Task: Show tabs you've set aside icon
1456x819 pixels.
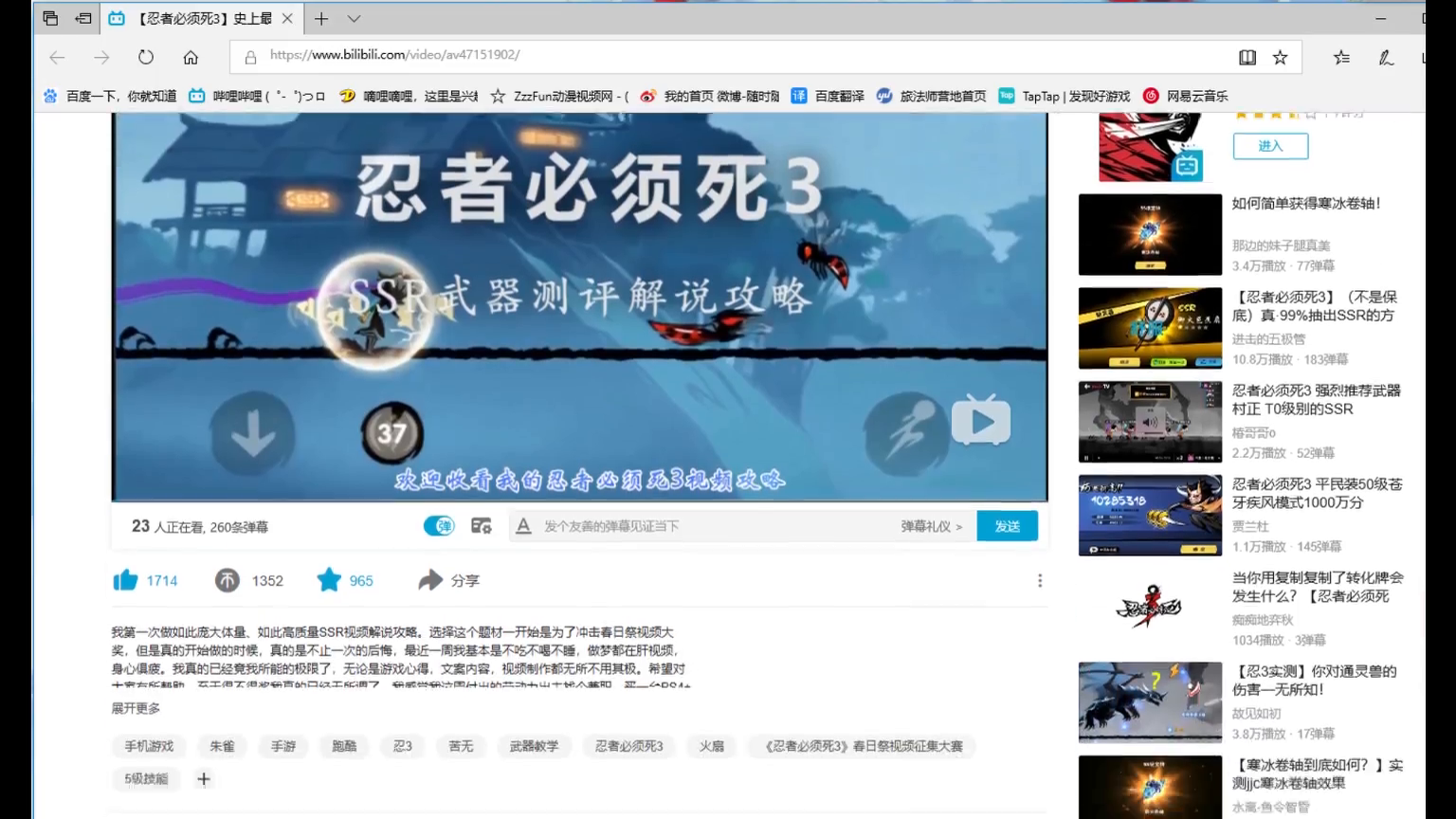Action: [50, 18]
